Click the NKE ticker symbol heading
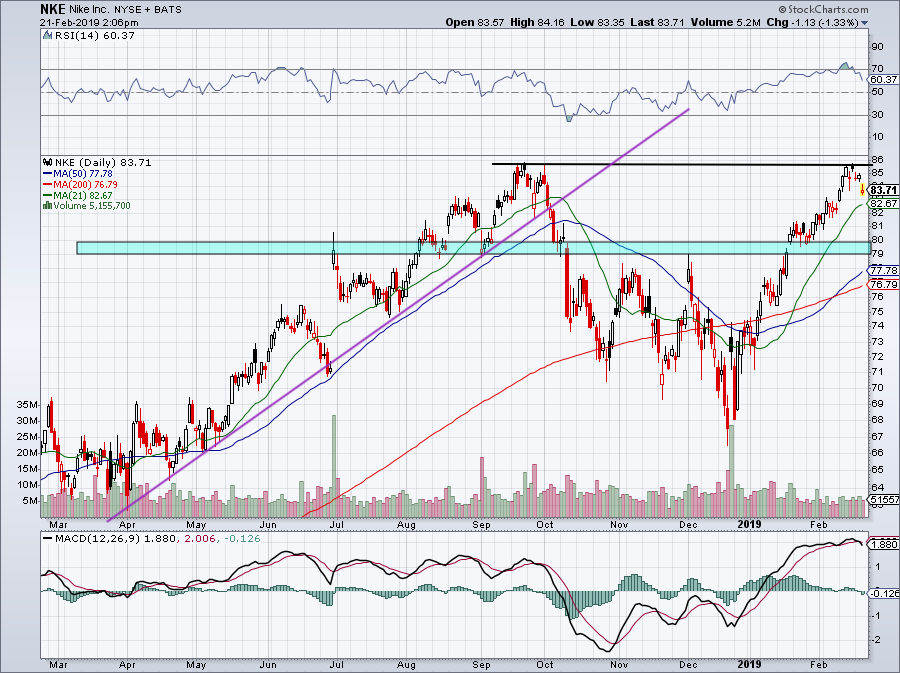This screenshot has height=673, width=900. pyautogui.click(x=53, y=9)
